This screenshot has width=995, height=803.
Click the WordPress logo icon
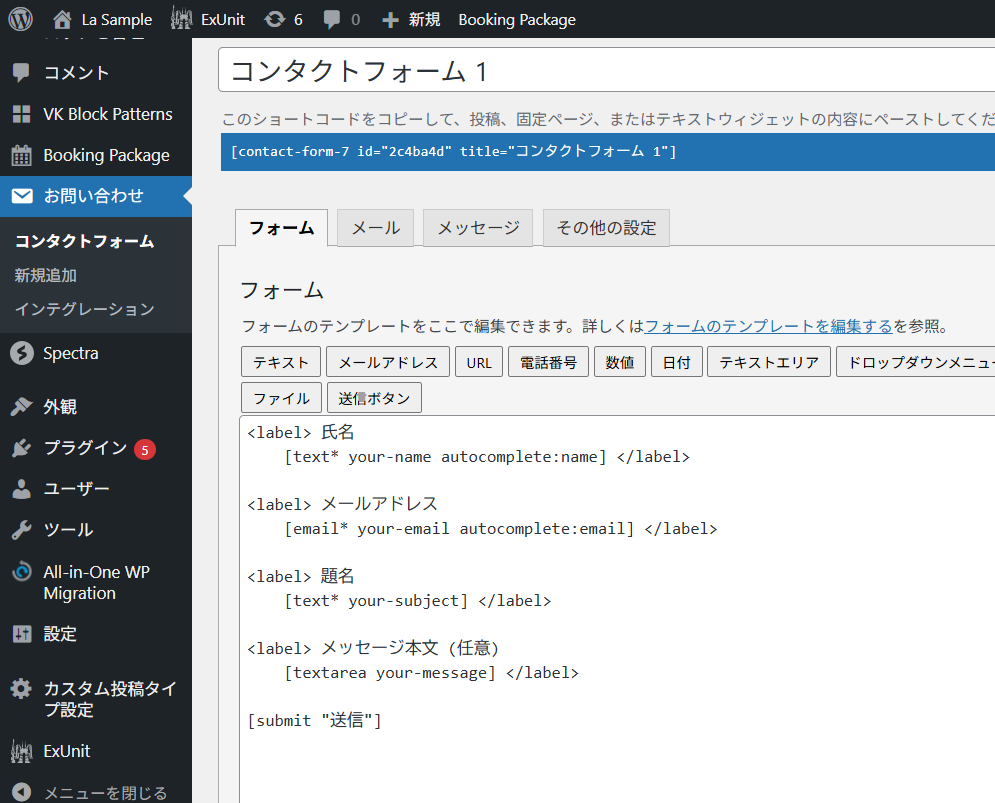pyautogui.click(x=20, y=19)
